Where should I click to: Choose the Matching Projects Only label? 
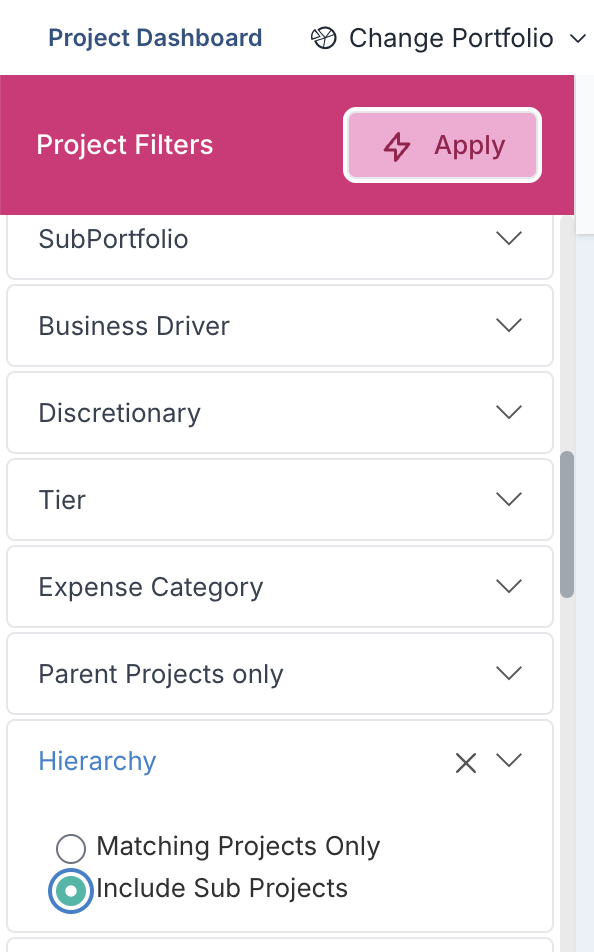pos(238,846)
